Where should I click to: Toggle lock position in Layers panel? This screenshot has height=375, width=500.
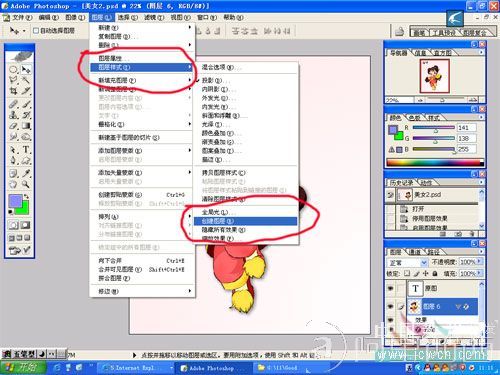pos(426,273)
